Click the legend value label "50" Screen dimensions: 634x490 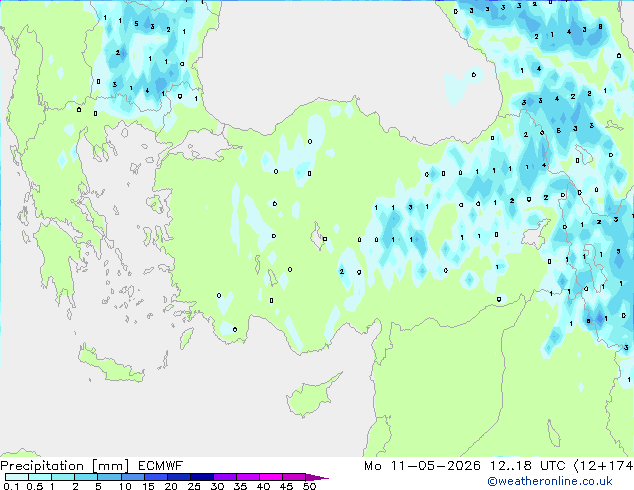(x=309, y=486)
